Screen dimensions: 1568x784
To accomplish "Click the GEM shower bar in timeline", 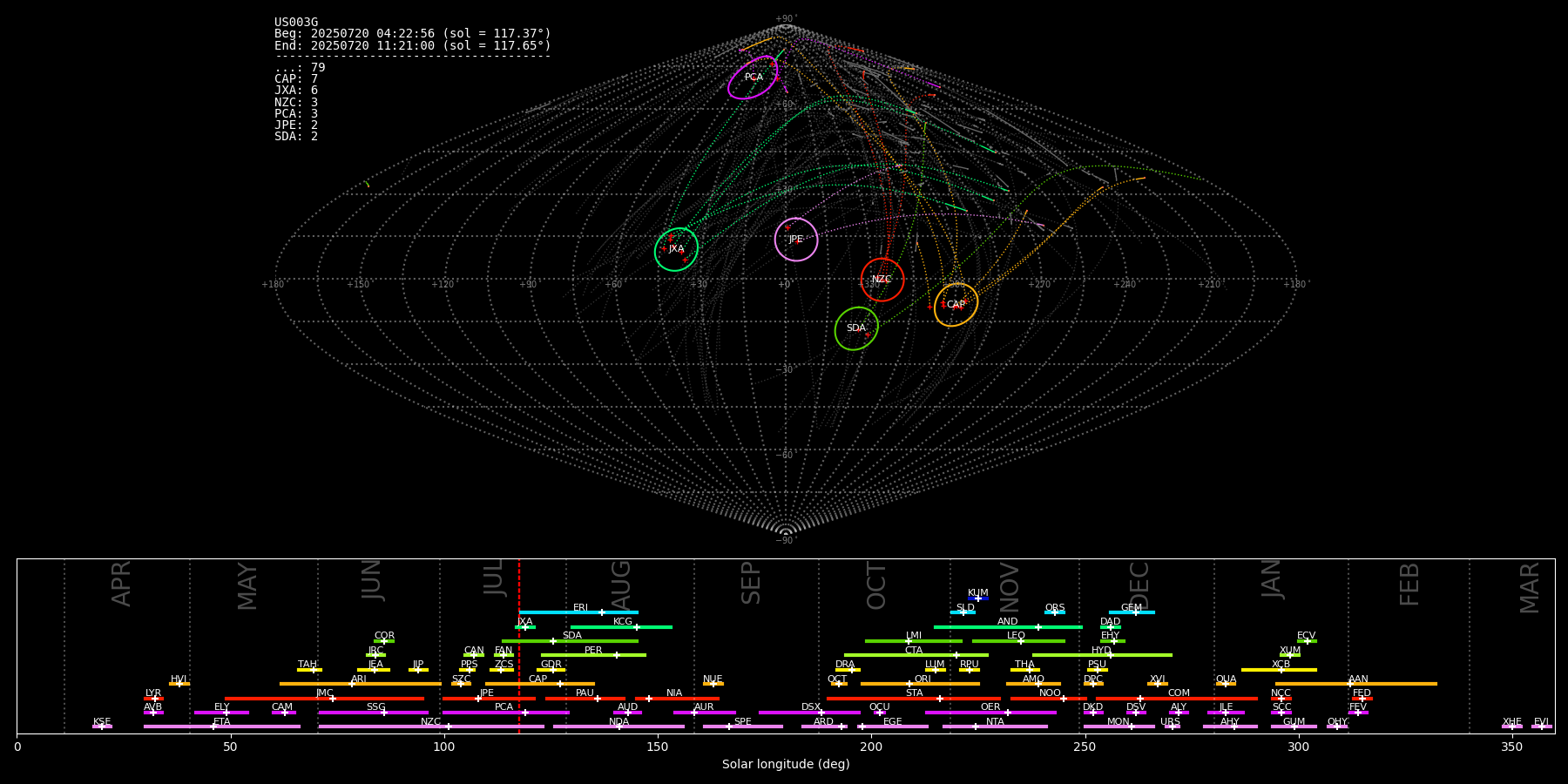I will pyautogui.click(x=1132, y=612).
